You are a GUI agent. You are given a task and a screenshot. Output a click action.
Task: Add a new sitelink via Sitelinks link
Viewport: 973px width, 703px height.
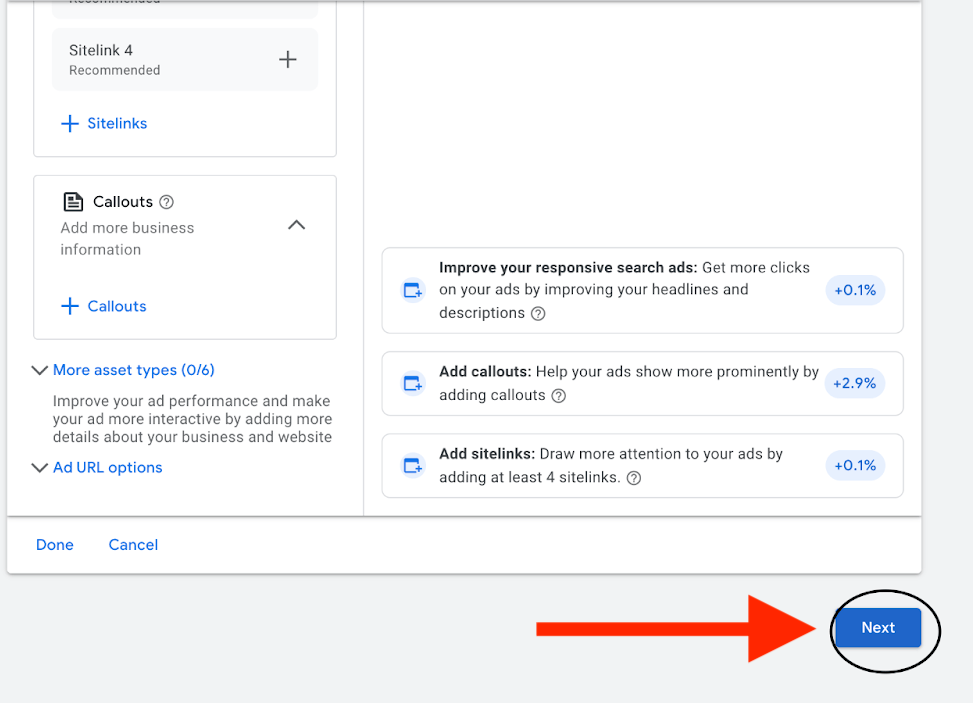coord(104,124)
